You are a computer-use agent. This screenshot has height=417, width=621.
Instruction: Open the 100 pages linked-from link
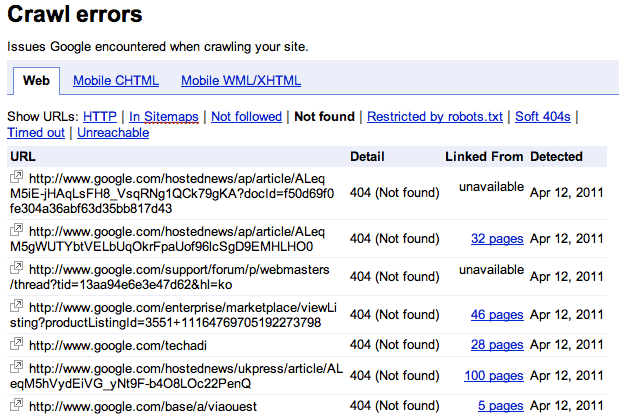(x=494, y=376)
